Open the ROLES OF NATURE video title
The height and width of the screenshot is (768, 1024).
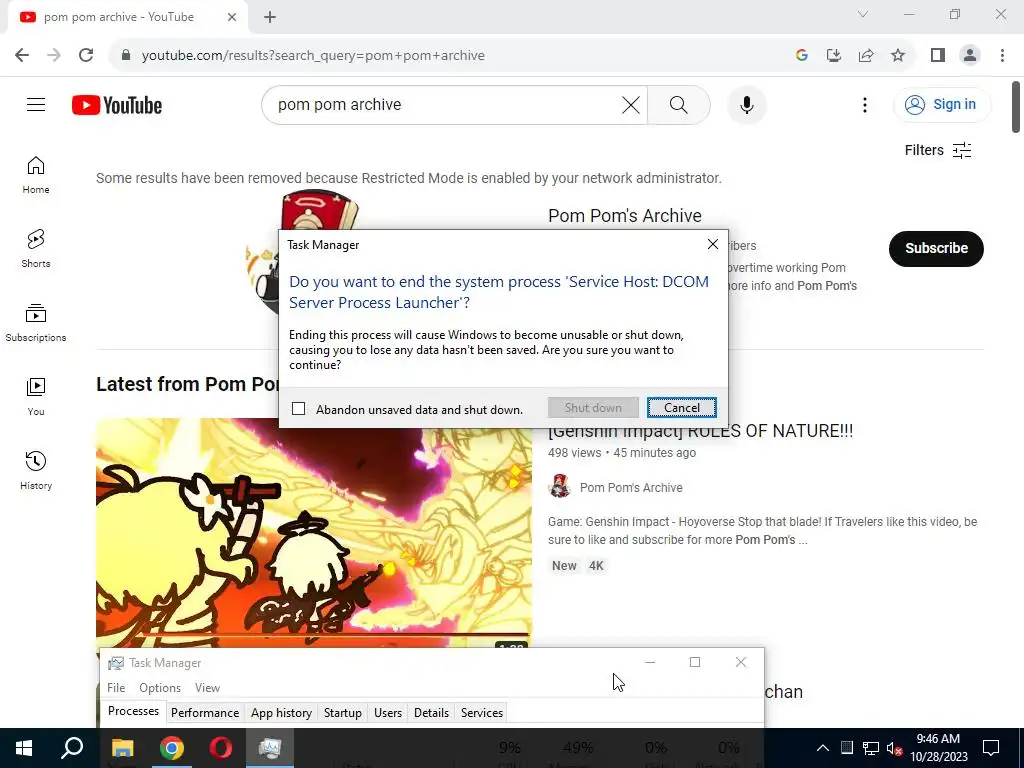coord(701,431)
